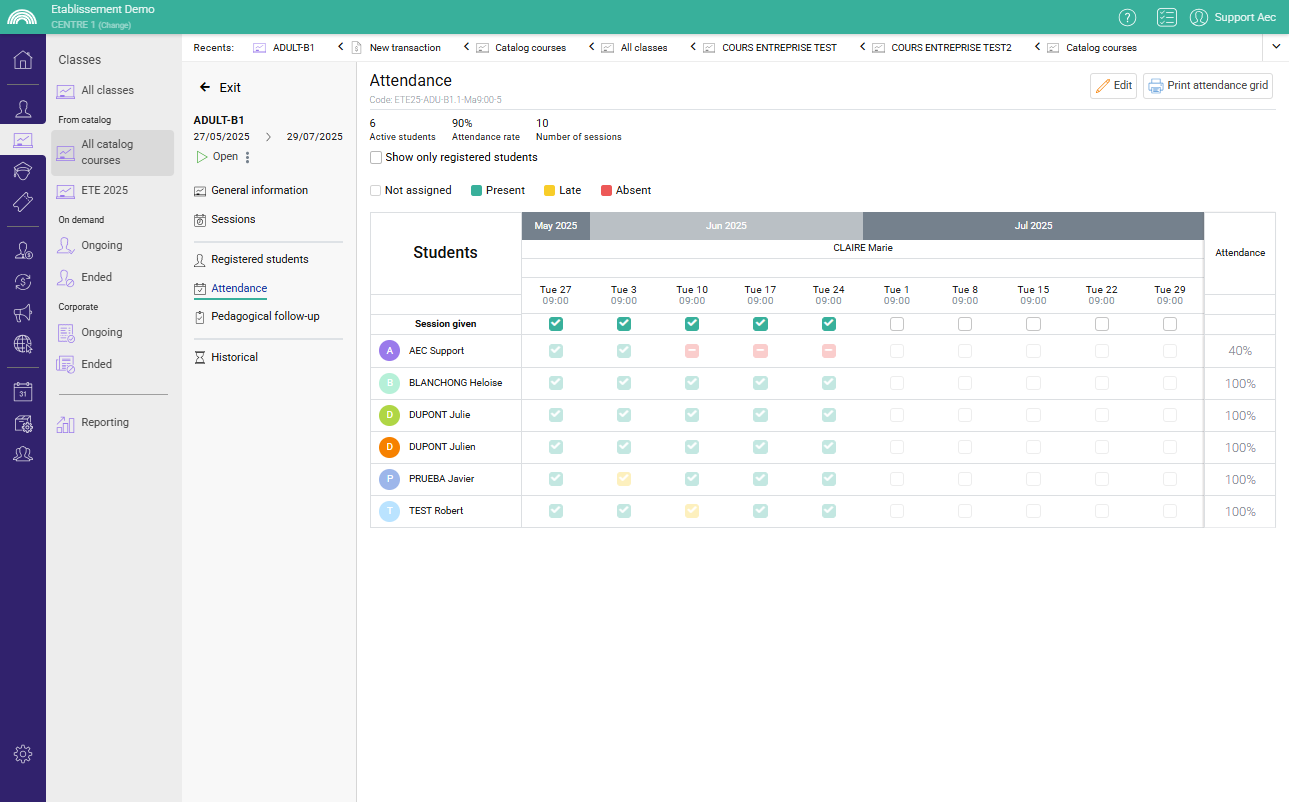The image size is (1289, 802).
Task: Open the COURS ENTREPRISE TEST2 recent tab
Action: point(950,47)
